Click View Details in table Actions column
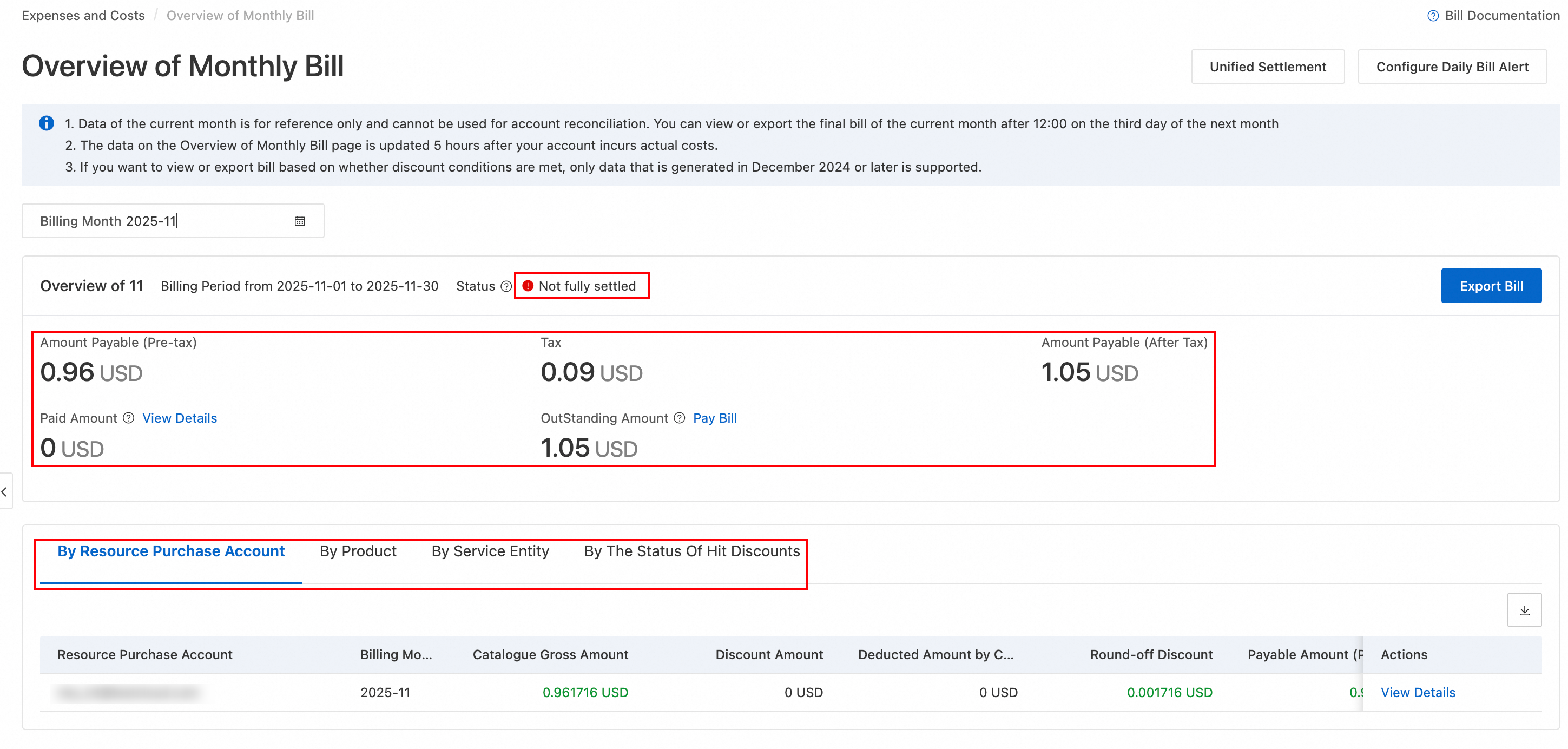The image size is (1568, 749). [x=1418, y=692]
